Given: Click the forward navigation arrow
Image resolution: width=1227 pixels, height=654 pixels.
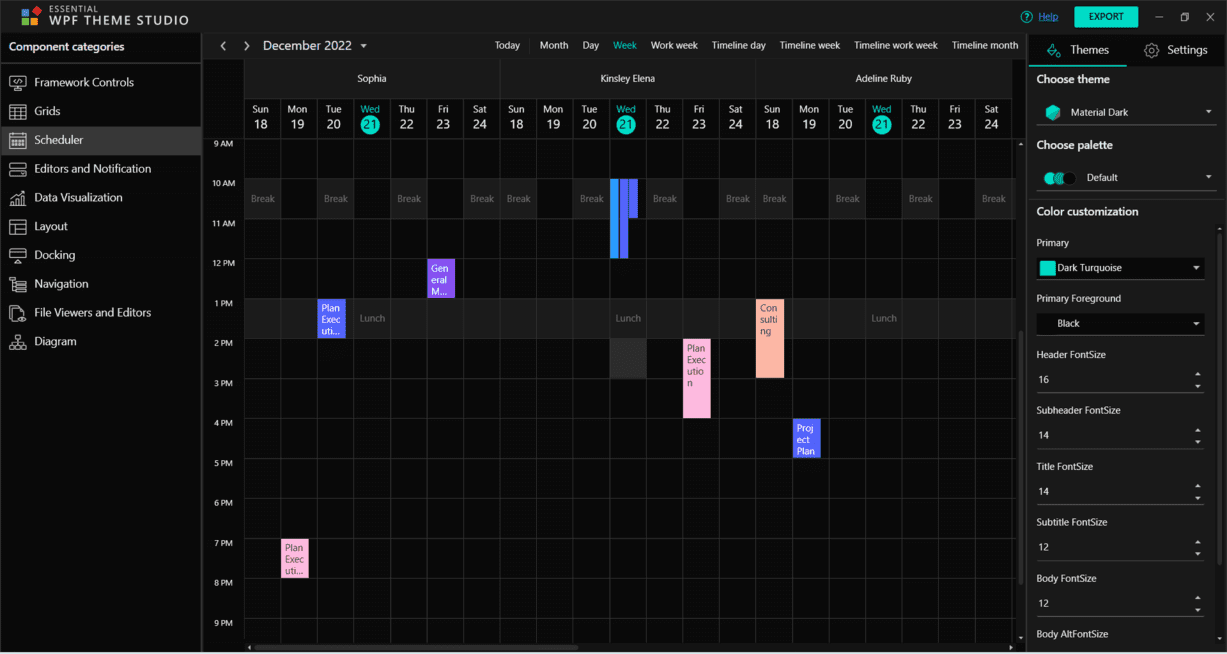Looking at the screenshot, I should (x=246, y=45).
